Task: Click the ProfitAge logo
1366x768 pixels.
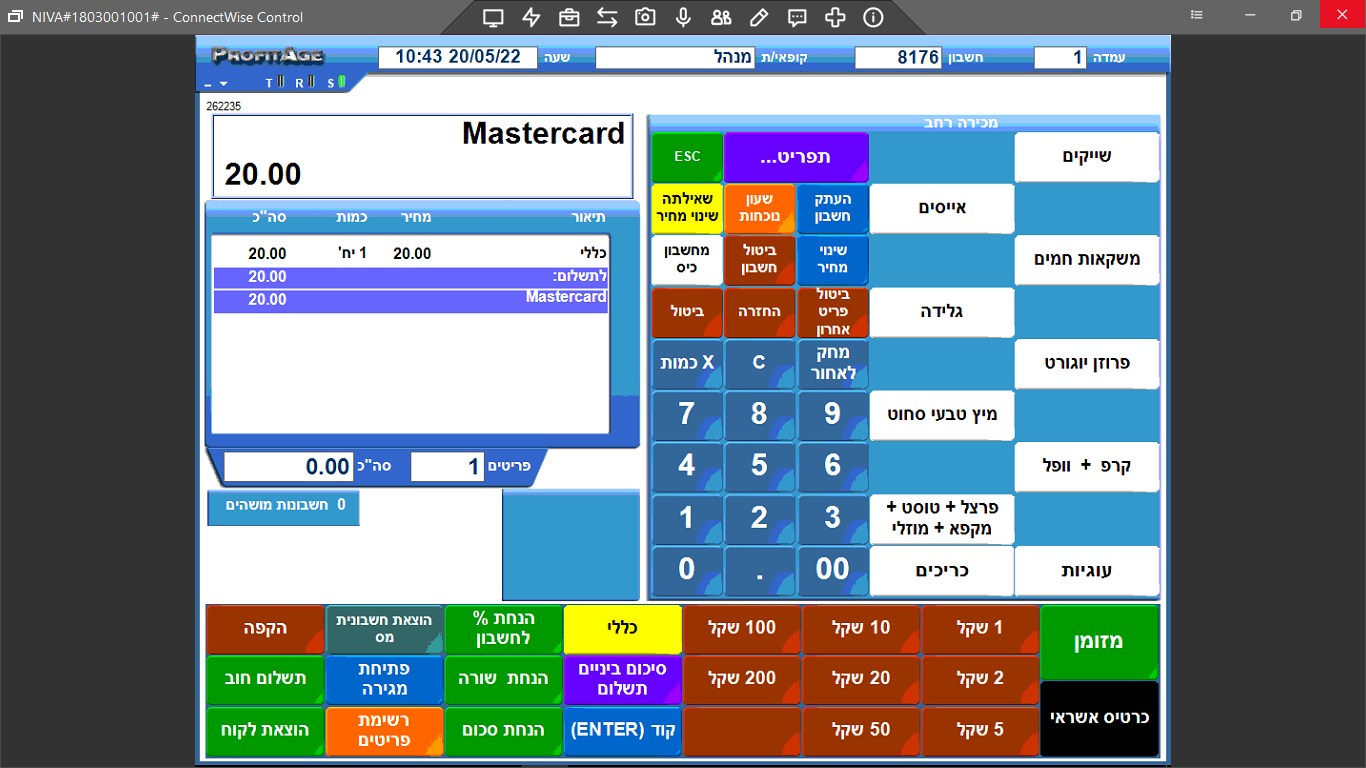Action: point(268,56)
